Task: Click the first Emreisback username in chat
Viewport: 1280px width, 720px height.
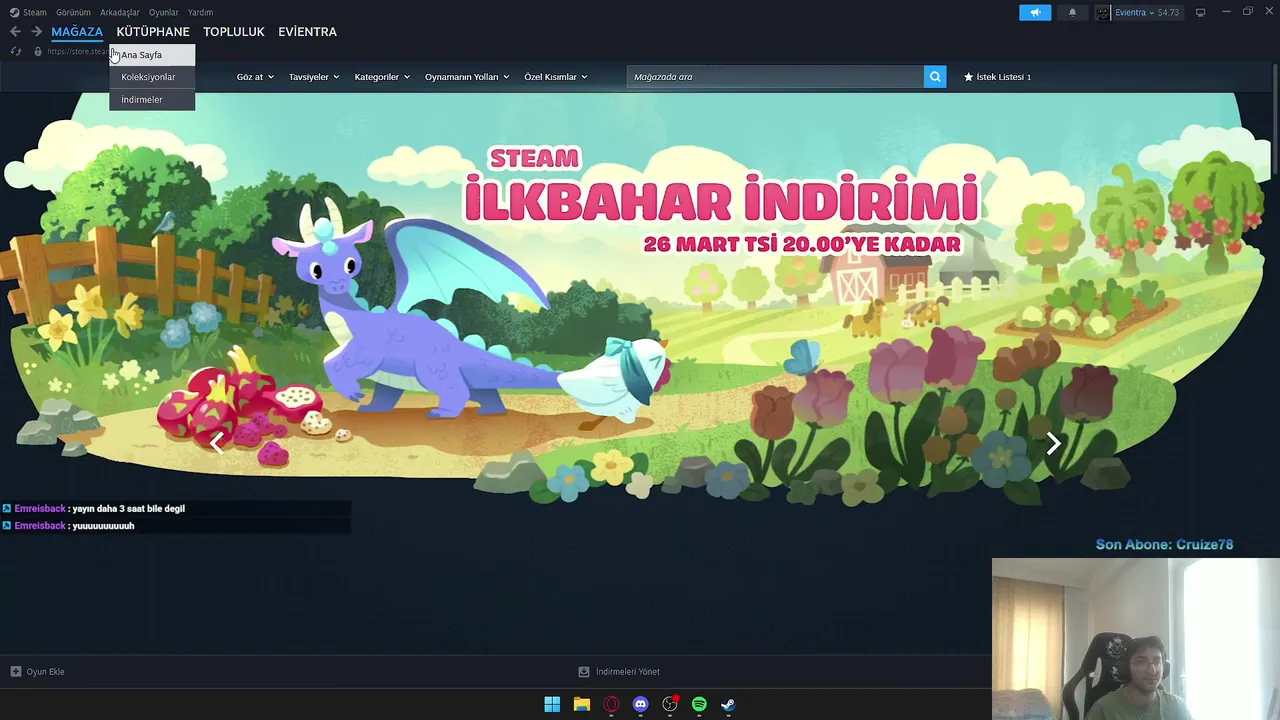Action: point(40,508)
